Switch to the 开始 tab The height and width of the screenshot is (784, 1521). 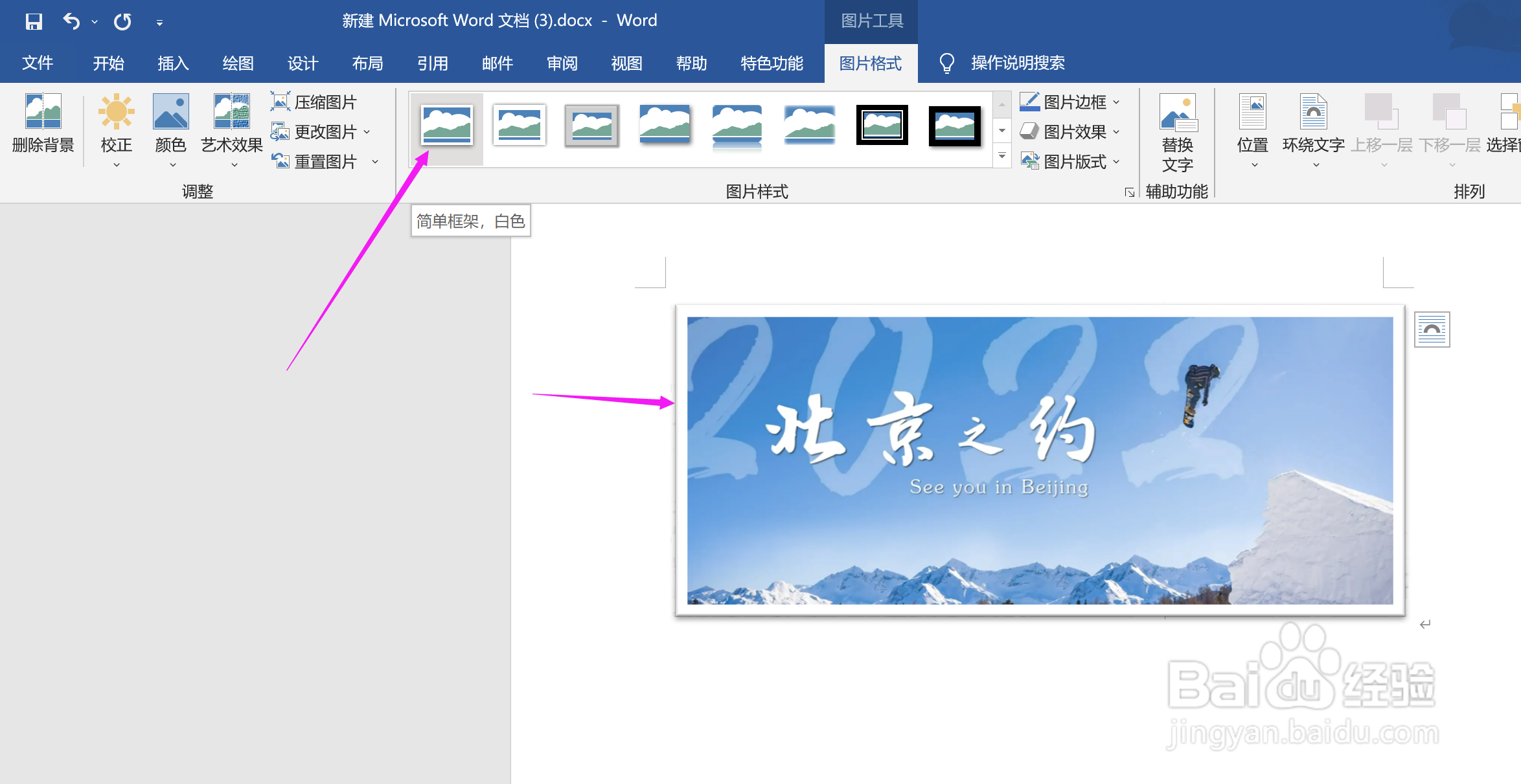pyautogui.click(x=108, y=63)
